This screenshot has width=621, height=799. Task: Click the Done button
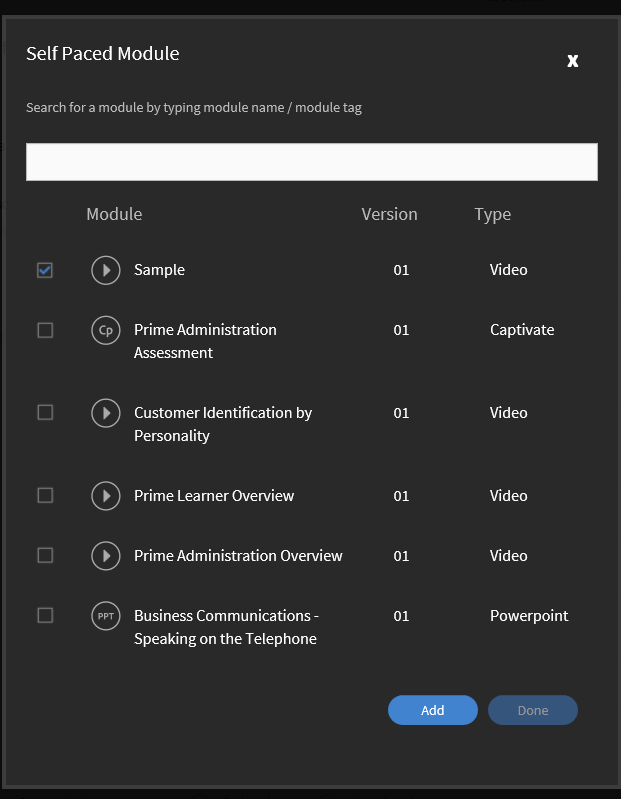click(533, 710)
